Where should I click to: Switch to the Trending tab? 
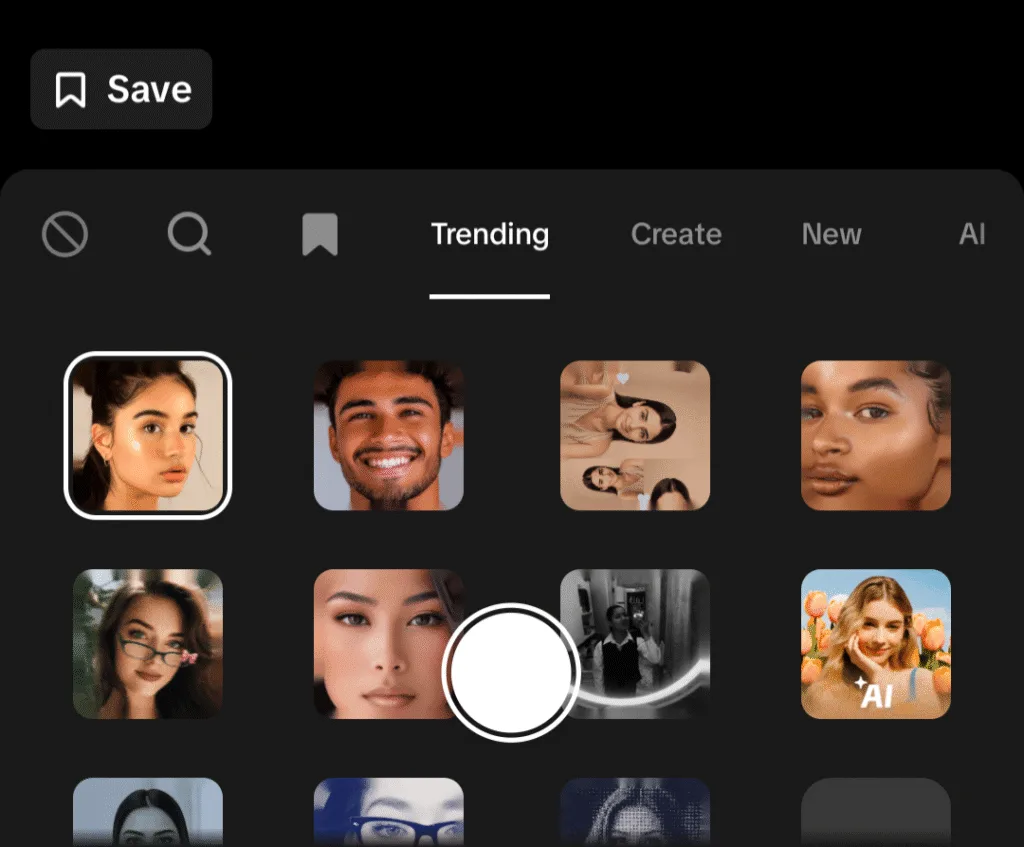click(x=489, y=235)
